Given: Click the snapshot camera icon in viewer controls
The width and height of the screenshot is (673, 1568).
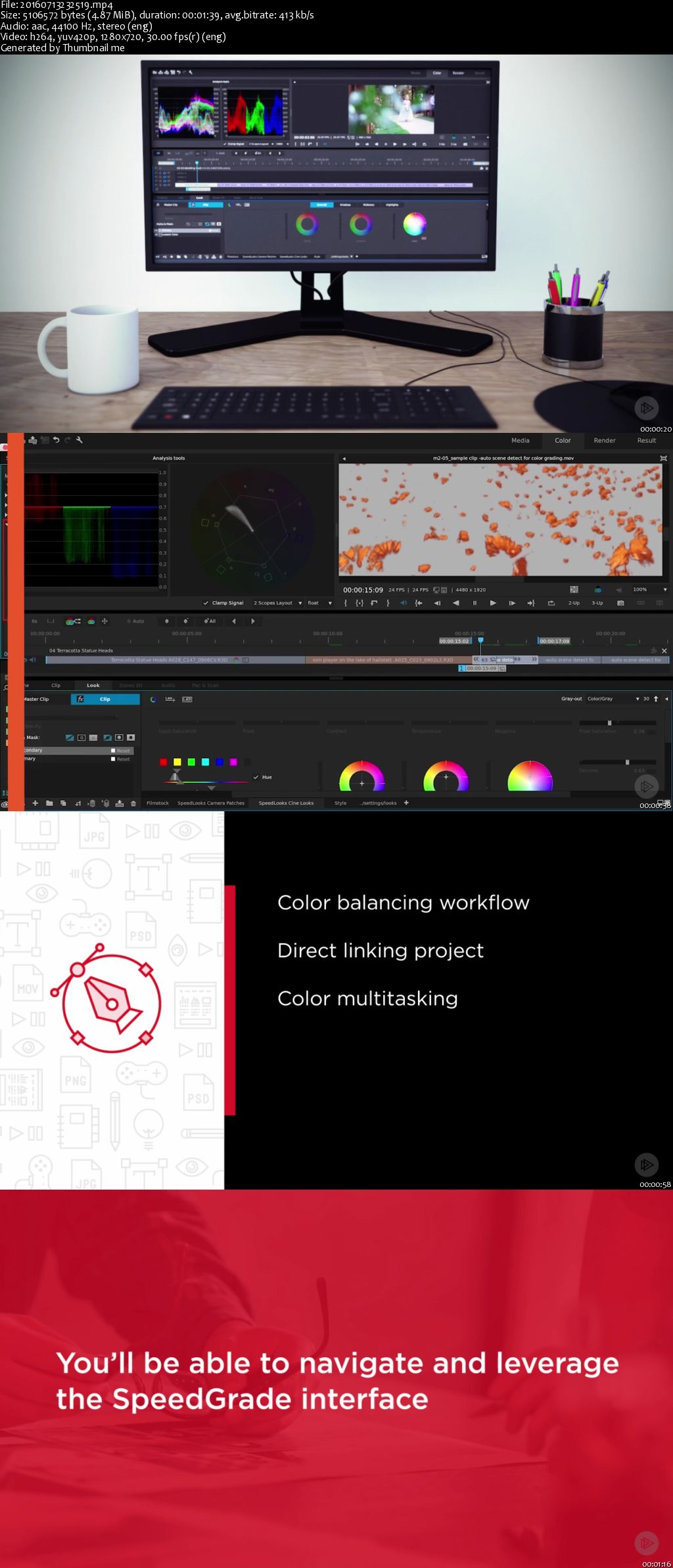Looking at the screenshot, I should point(620,603).
